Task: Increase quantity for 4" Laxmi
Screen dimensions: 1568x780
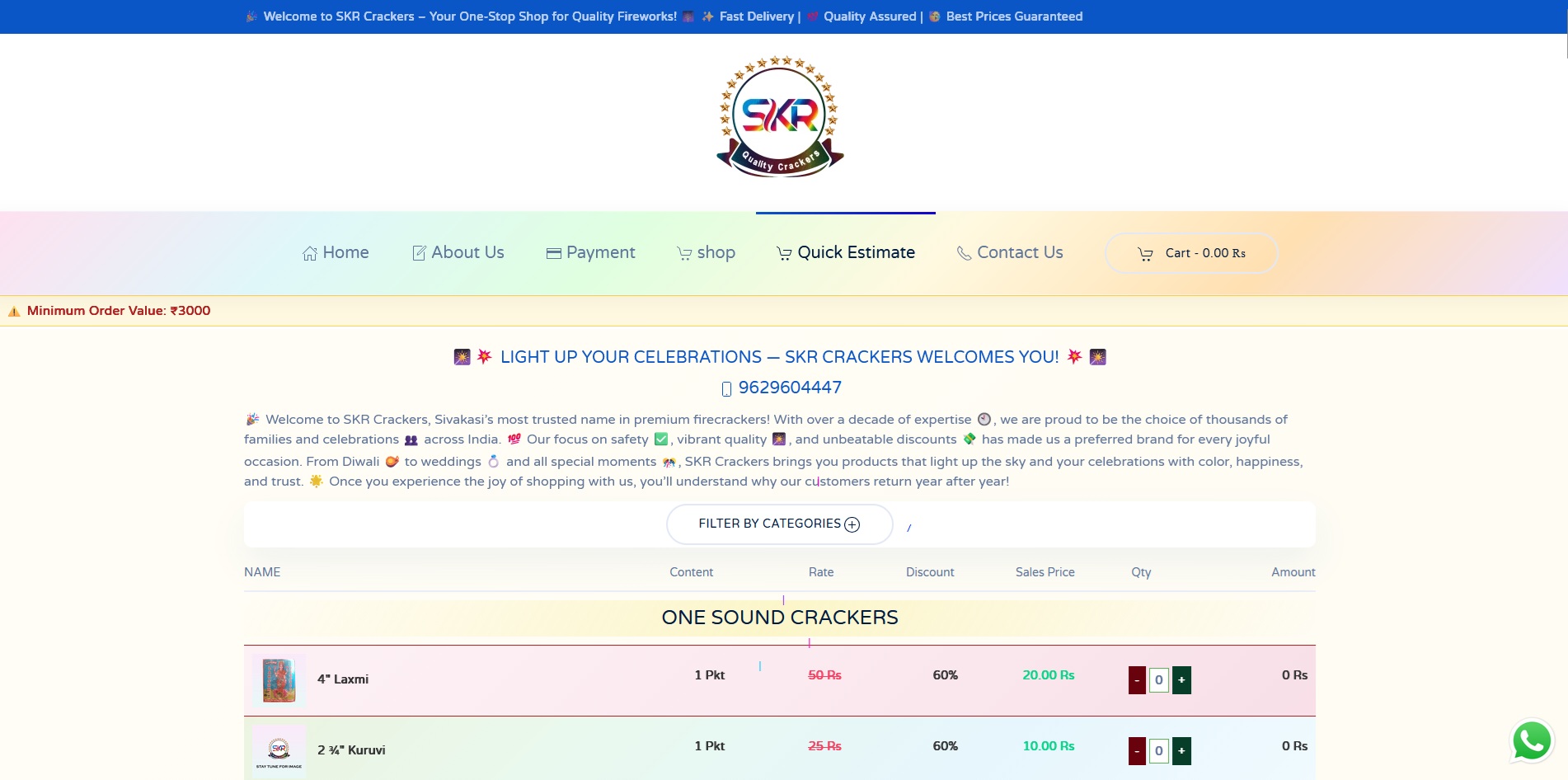Action: point(1181,680)
